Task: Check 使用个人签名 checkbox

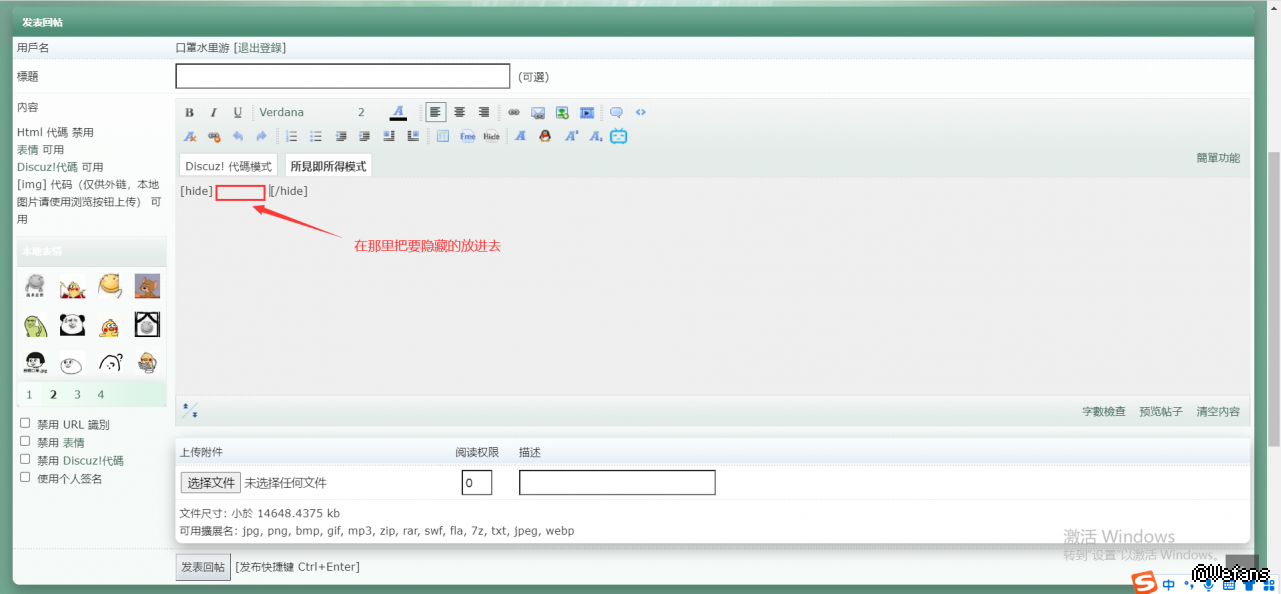Action: pyautogui.click(x=25, y=477)
